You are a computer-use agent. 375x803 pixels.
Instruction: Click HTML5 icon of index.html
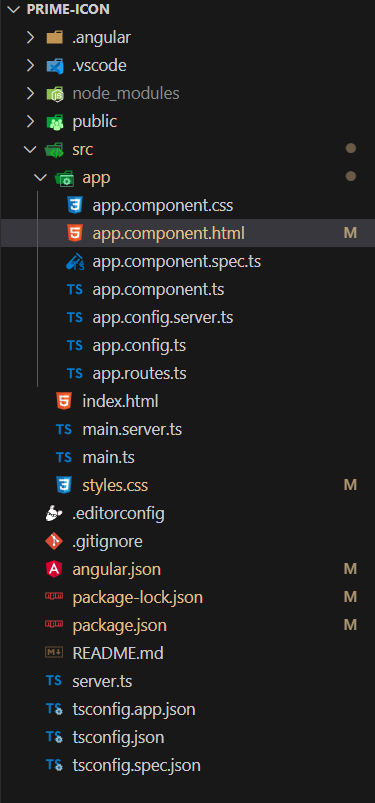pos(64,402)
